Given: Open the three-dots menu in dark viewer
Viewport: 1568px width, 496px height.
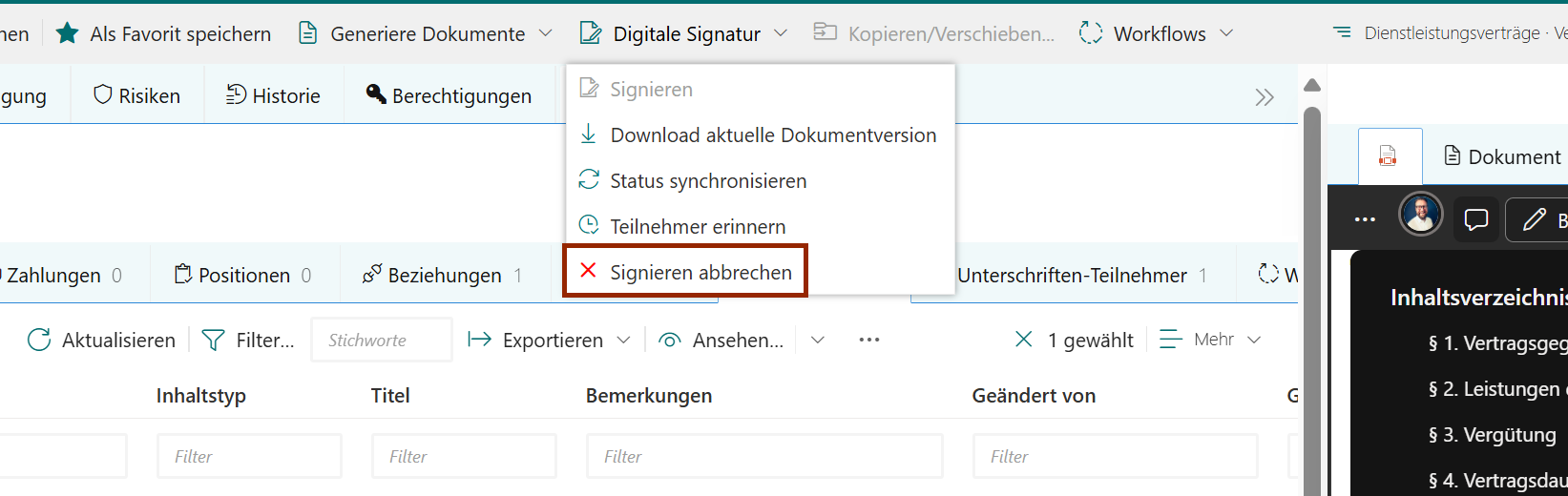Looking at the screenshot, I should click(x=1365, y=219).
